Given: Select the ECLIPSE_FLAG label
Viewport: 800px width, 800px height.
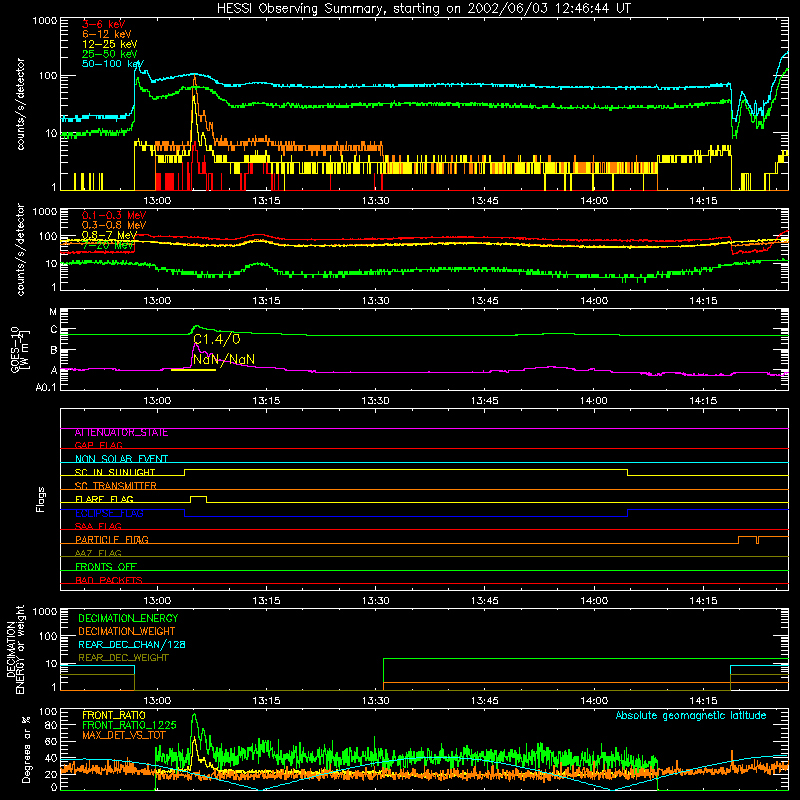Looking at the screenshot, I should pyautogui.click(x=109, y=513).
